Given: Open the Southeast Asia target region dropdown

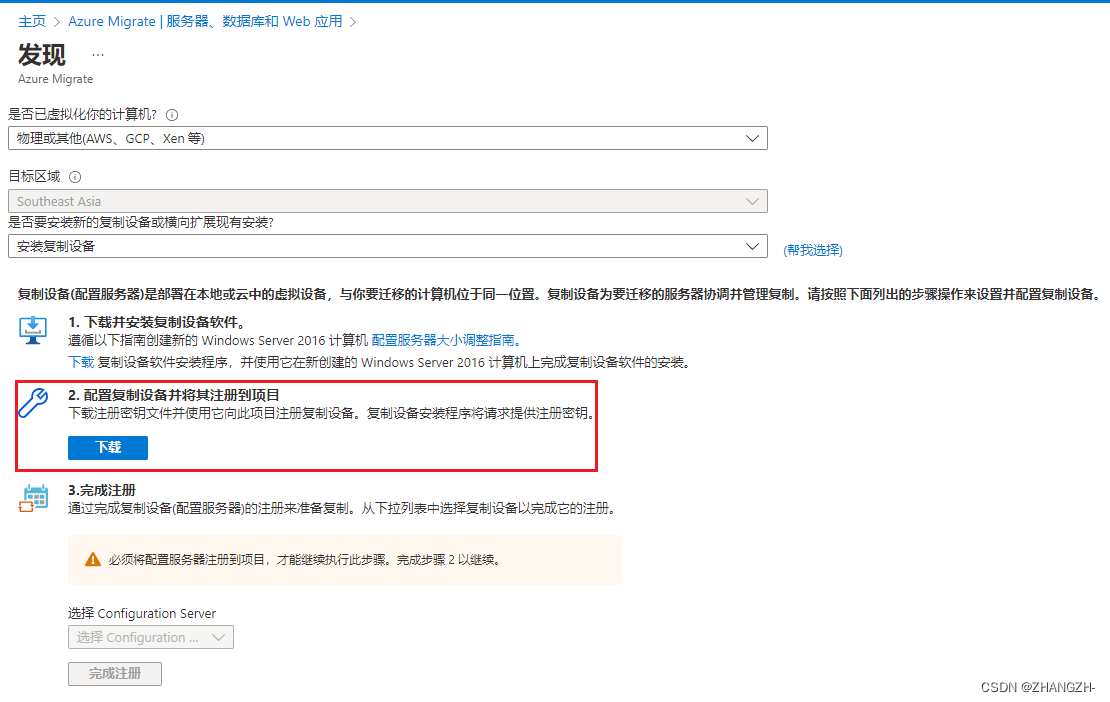Looking at the screenshot, I should tap(388, 201).
